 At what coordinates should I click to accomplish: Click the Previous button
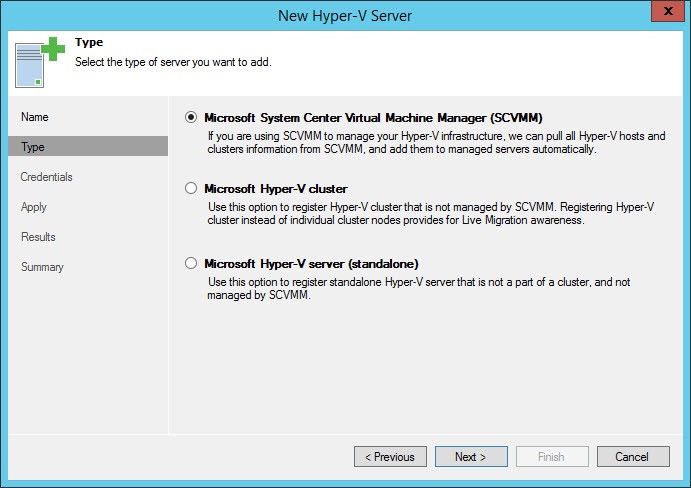pos(390,456)
